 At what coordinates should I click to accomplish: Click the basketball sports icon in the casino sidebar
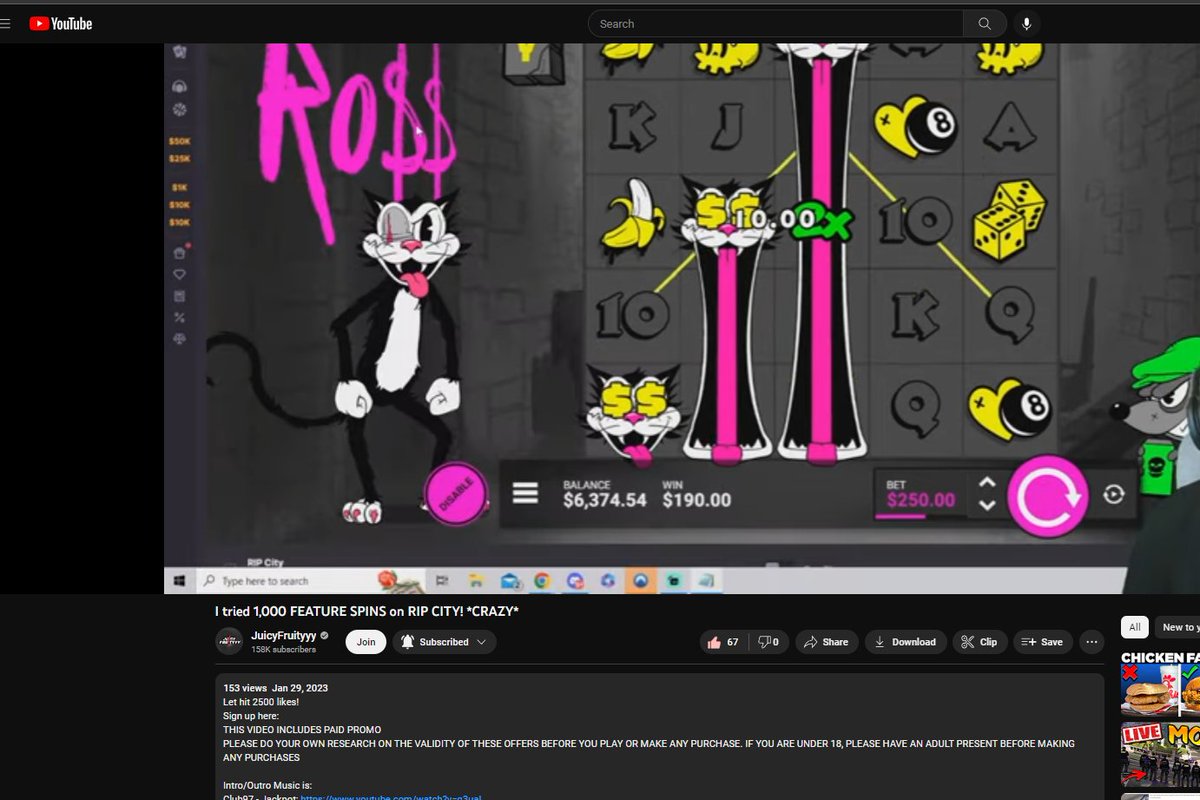[180, 109]
